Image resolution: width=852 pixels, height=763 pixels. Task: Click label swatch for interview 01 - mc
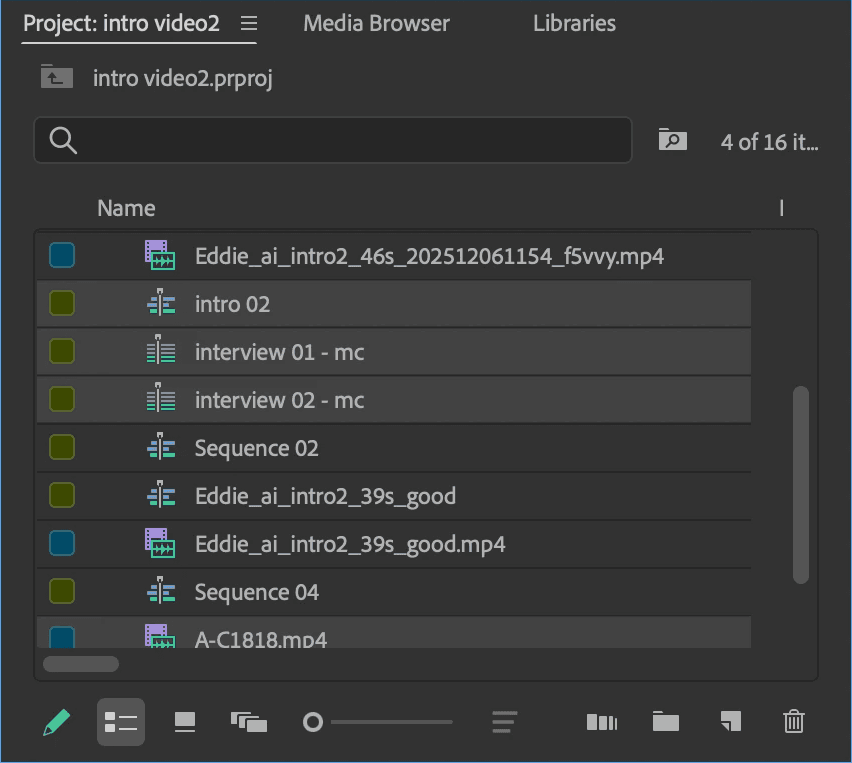pyautogui.click(x=62, y=351)
